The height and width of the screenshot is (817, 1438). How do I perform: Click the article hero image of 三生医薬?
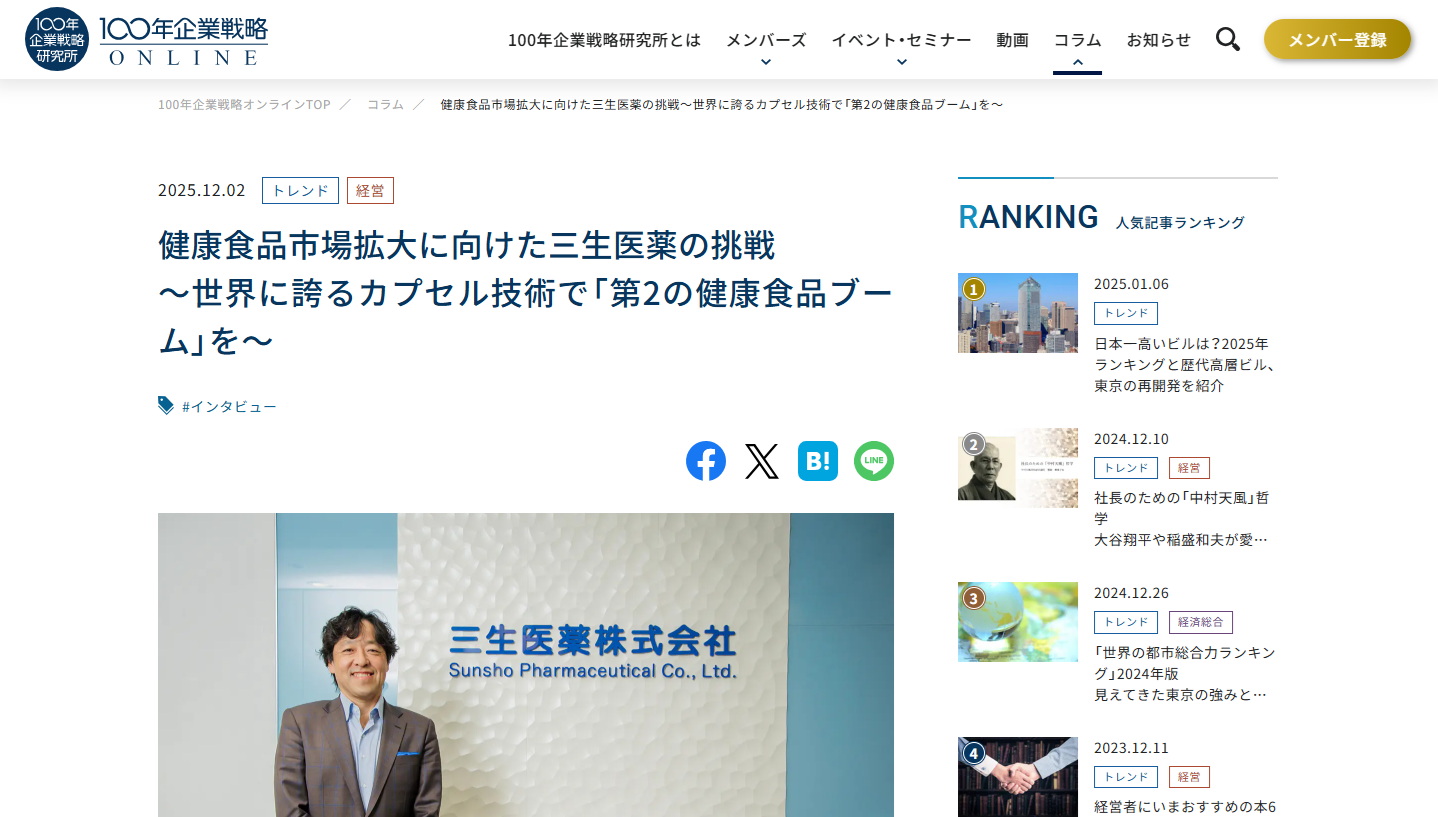tap(526, 665)
